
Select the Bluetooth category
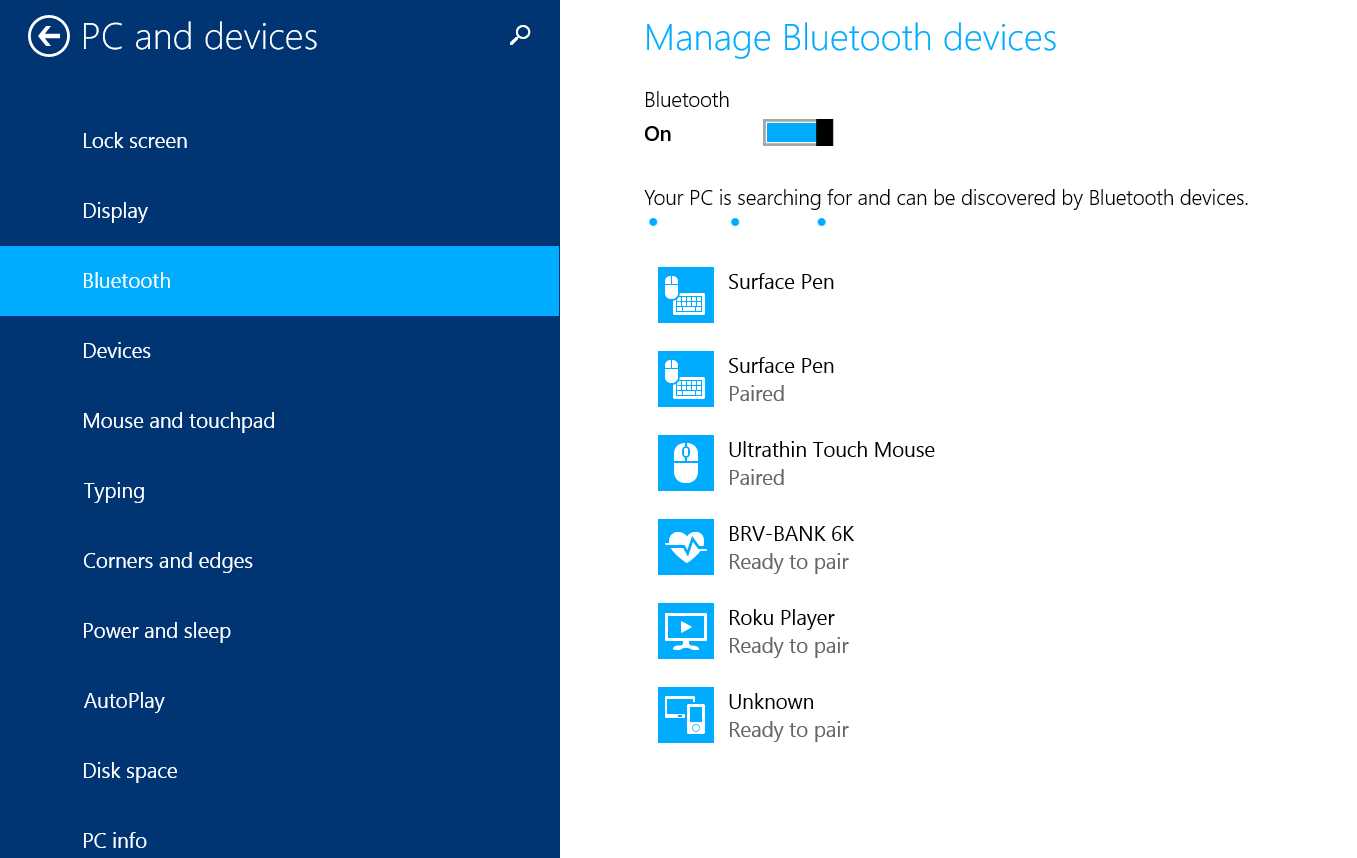[280, 281]
